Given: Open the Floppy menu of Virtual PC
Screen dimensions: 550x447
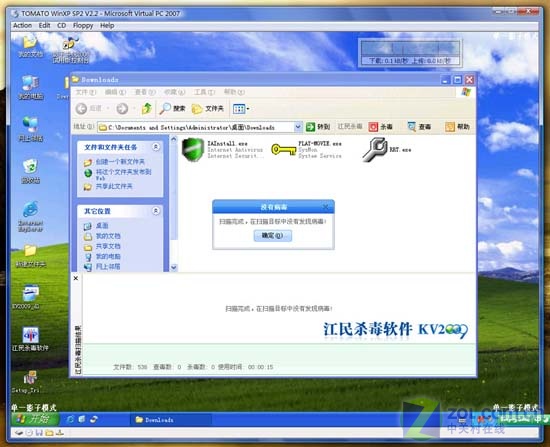Looking at the screenshot, I should (83, 26).
